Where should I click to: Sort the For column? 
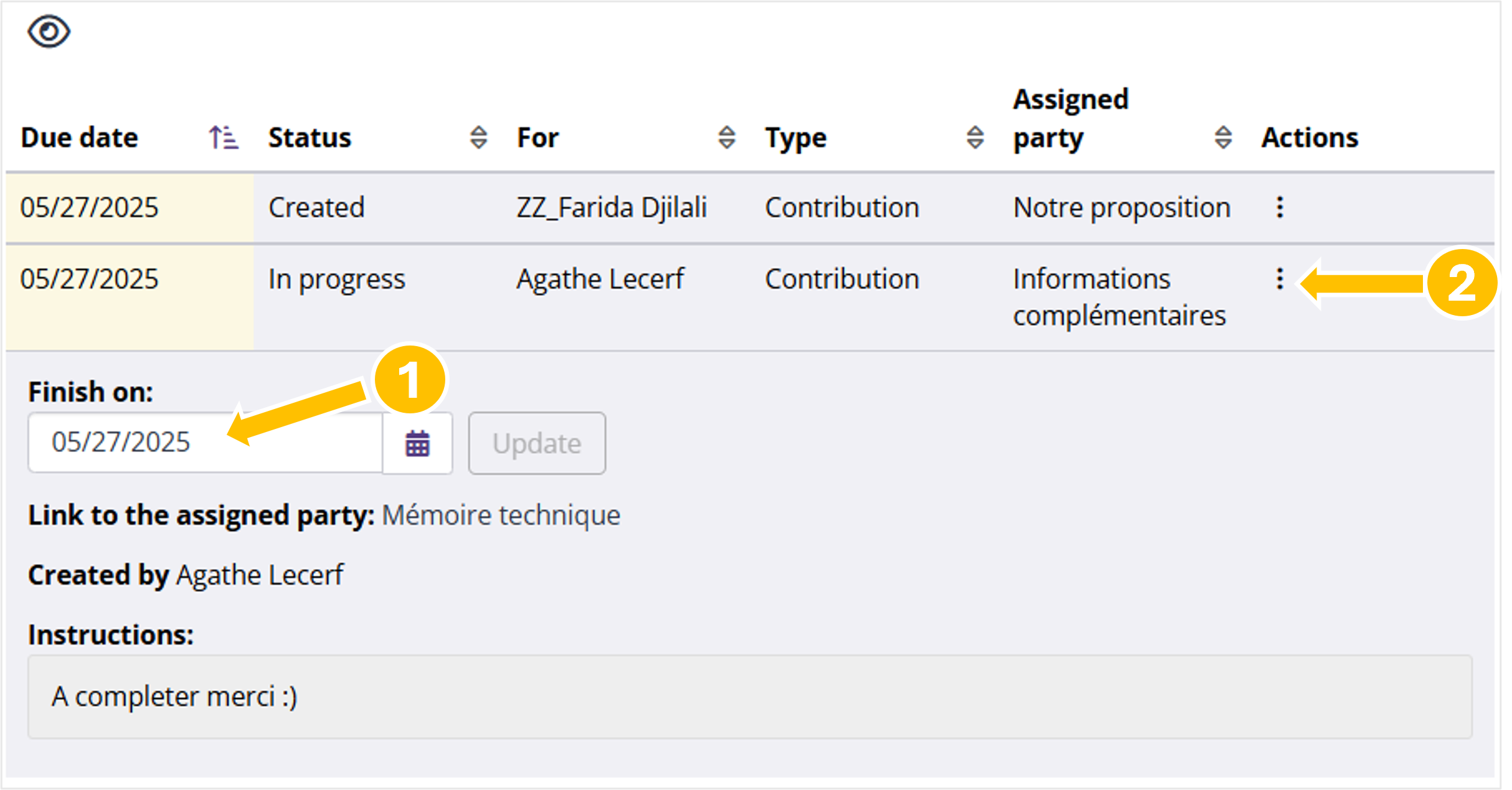(x=726, y=138)
